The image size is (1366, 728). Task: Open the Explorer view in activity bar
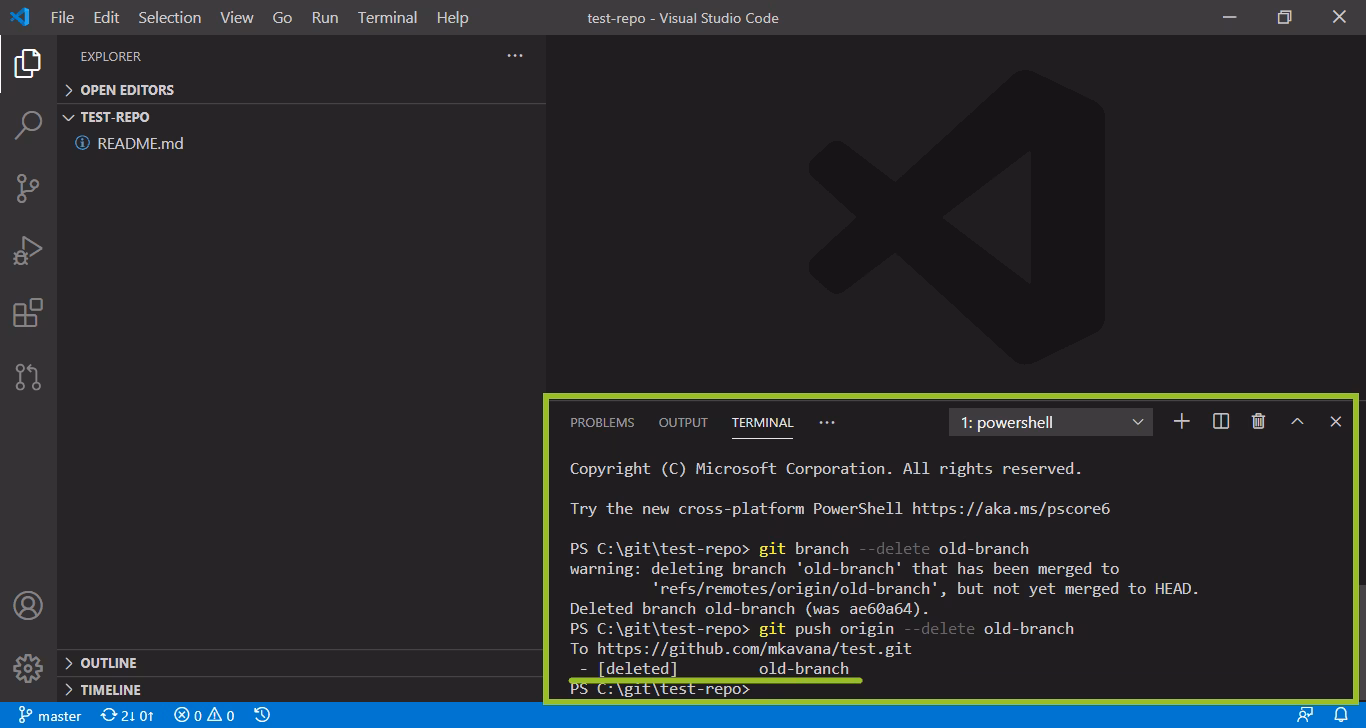[x=28, y=64]
